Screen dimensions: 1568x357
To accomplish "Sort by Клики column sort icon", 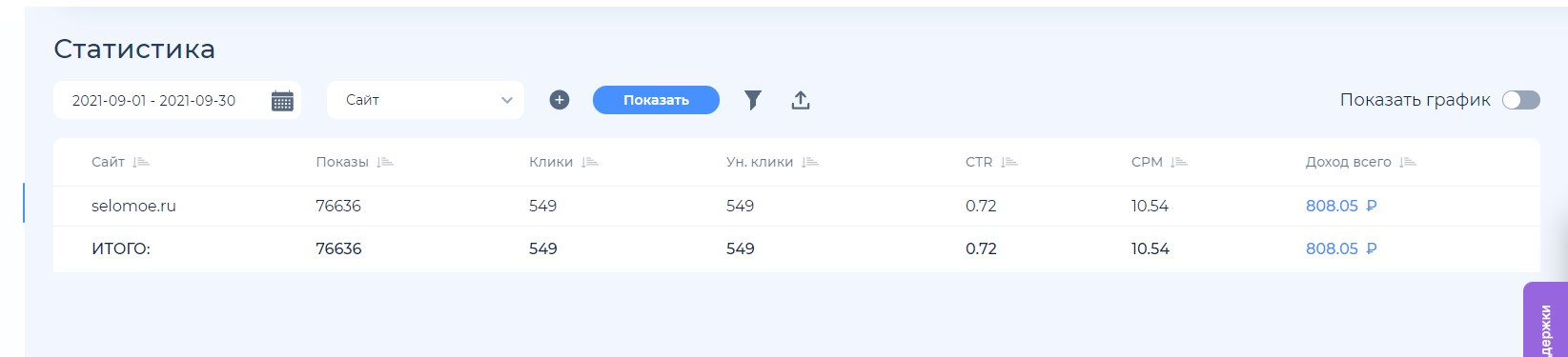I will (x=590, y=163).
